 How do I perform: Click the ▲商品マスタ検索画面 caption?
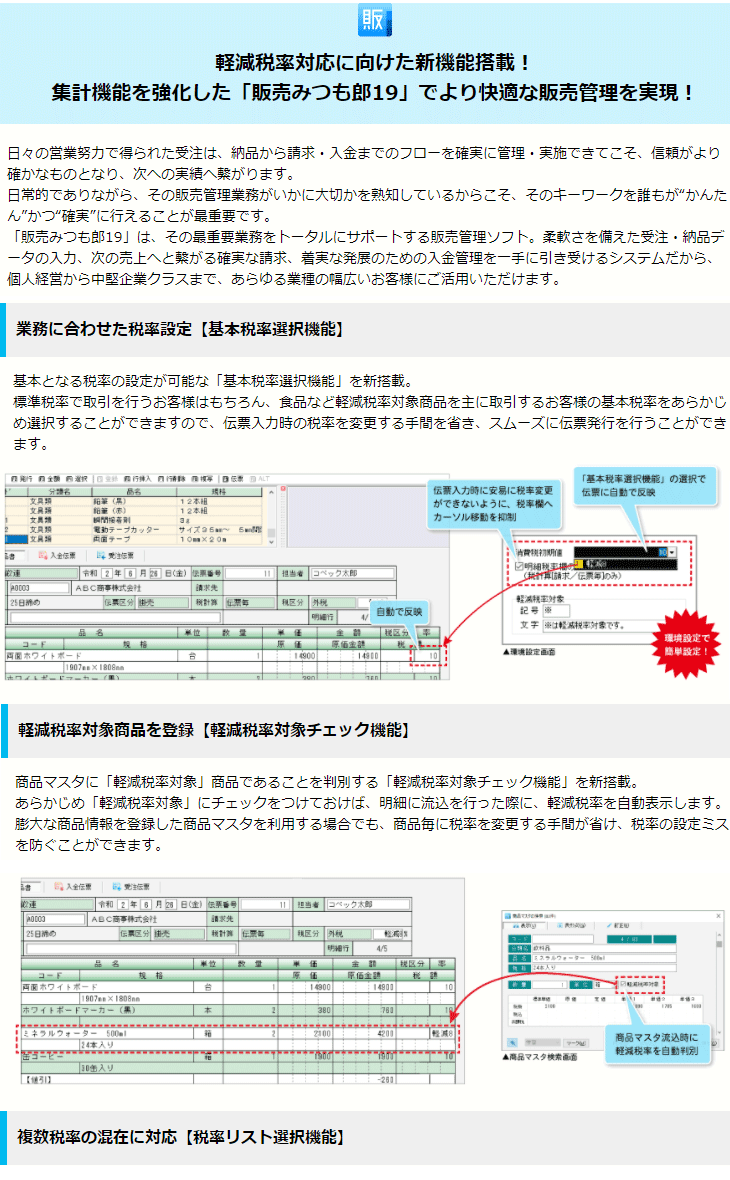[540, 1057]
